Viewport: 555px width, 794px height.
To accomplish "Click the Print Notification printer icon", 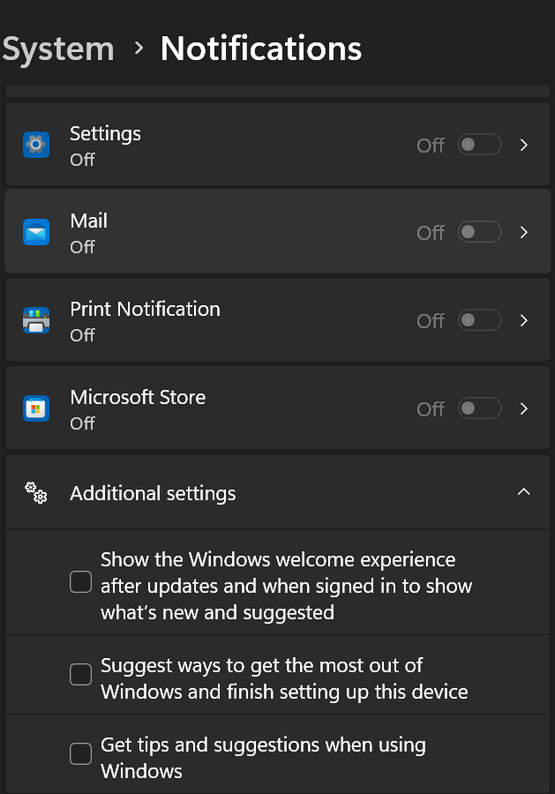I will 36,321.
